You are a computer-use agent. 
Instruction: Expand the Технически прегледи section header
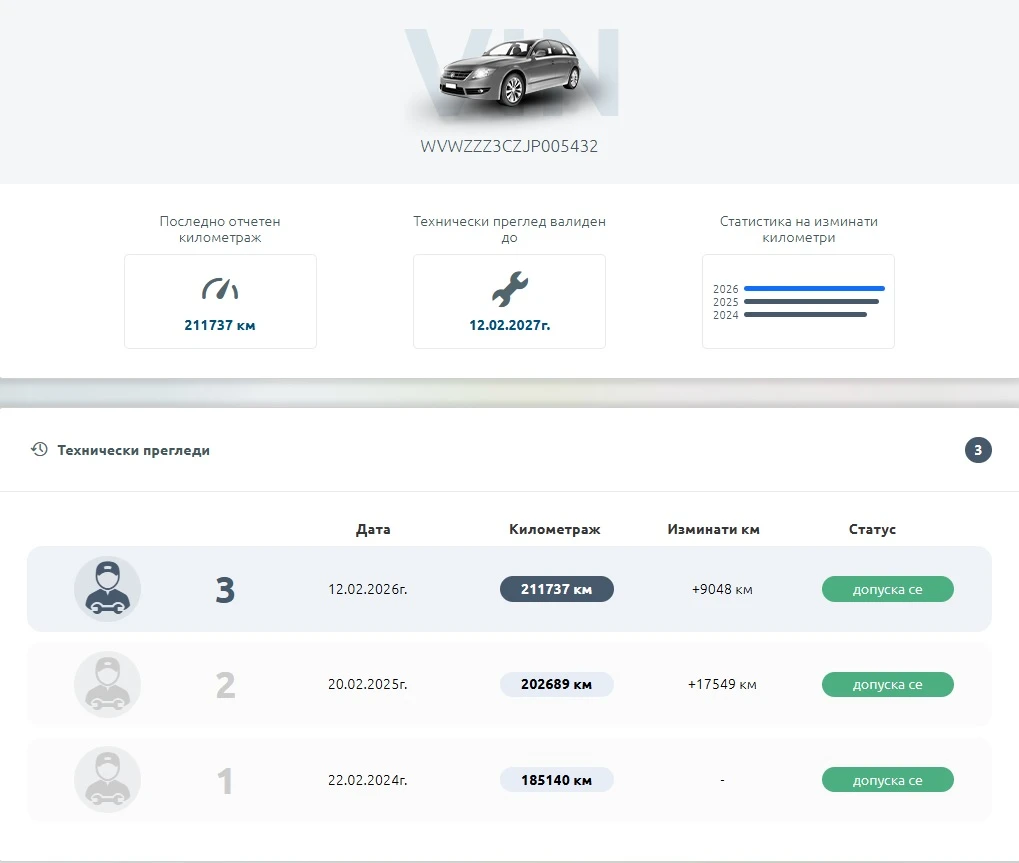(133, 450)
